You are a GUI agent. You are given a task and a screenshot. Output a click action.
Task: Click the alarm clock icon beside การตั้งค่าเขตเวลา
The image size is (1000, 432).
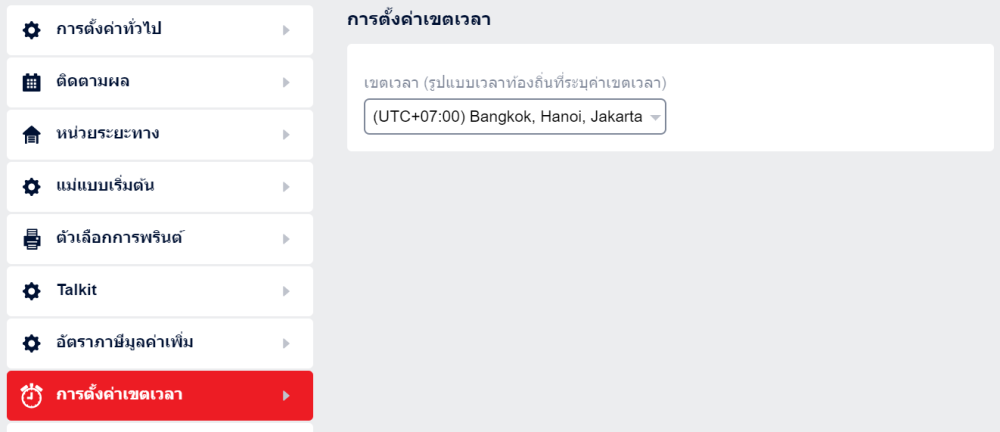coord(31,396)
